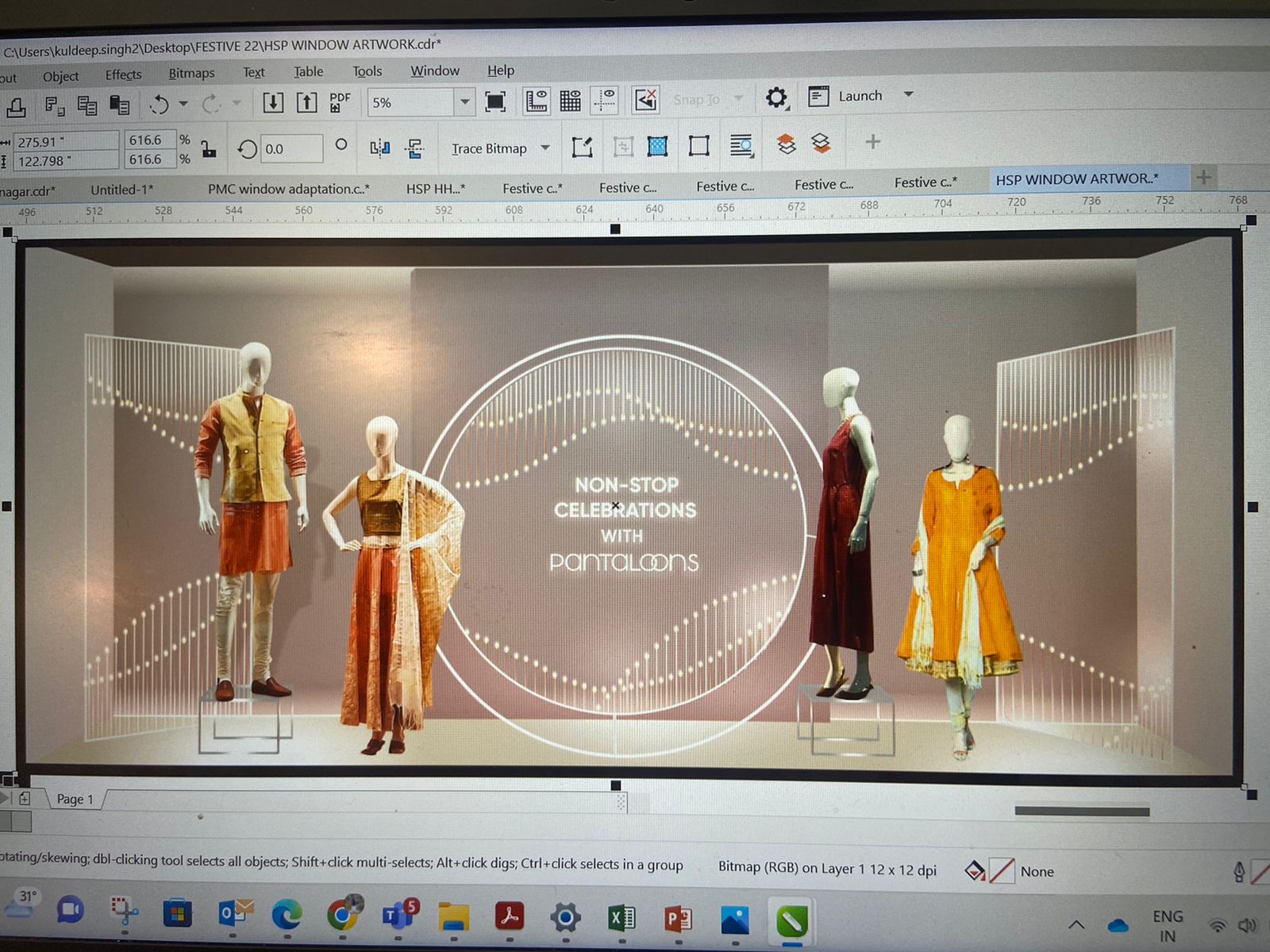Toggle the Show Grid button

[570, 100]
